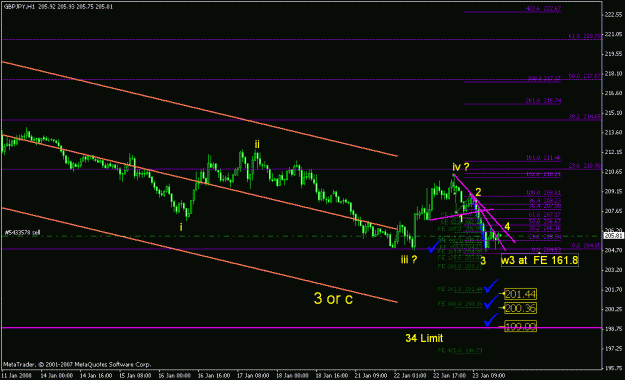
Task: Click the current price tag 205.81
Action: point(614,236)
